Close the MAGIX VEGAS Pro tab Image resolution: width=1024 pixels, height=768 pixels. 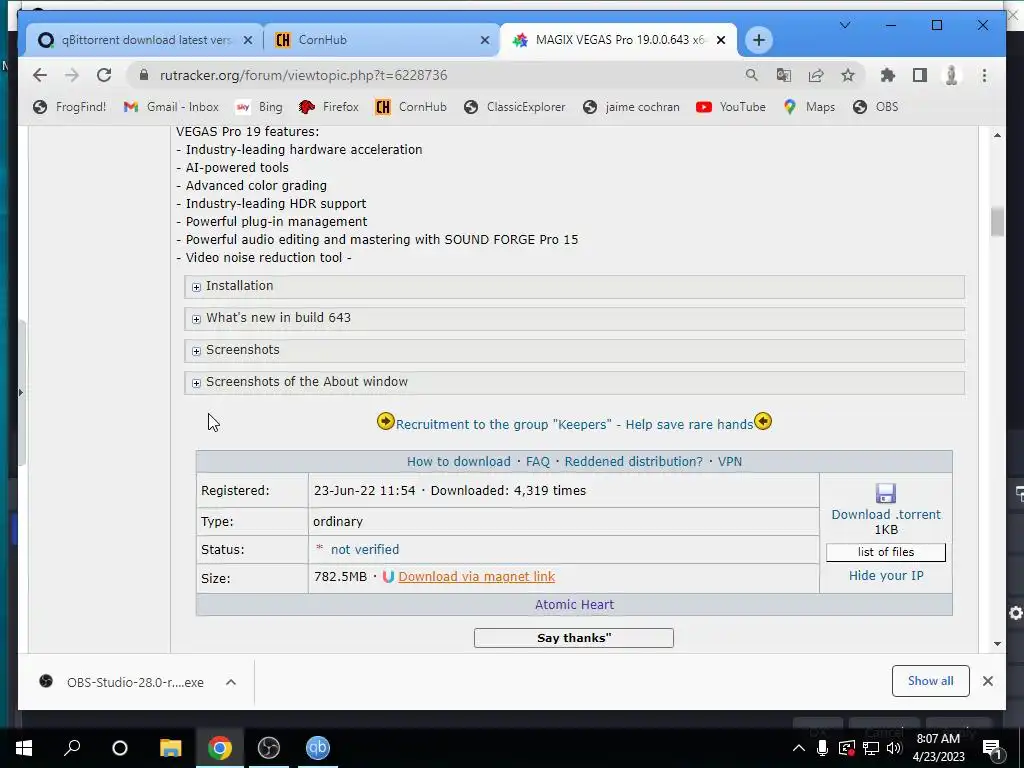[x=721, y=40]
